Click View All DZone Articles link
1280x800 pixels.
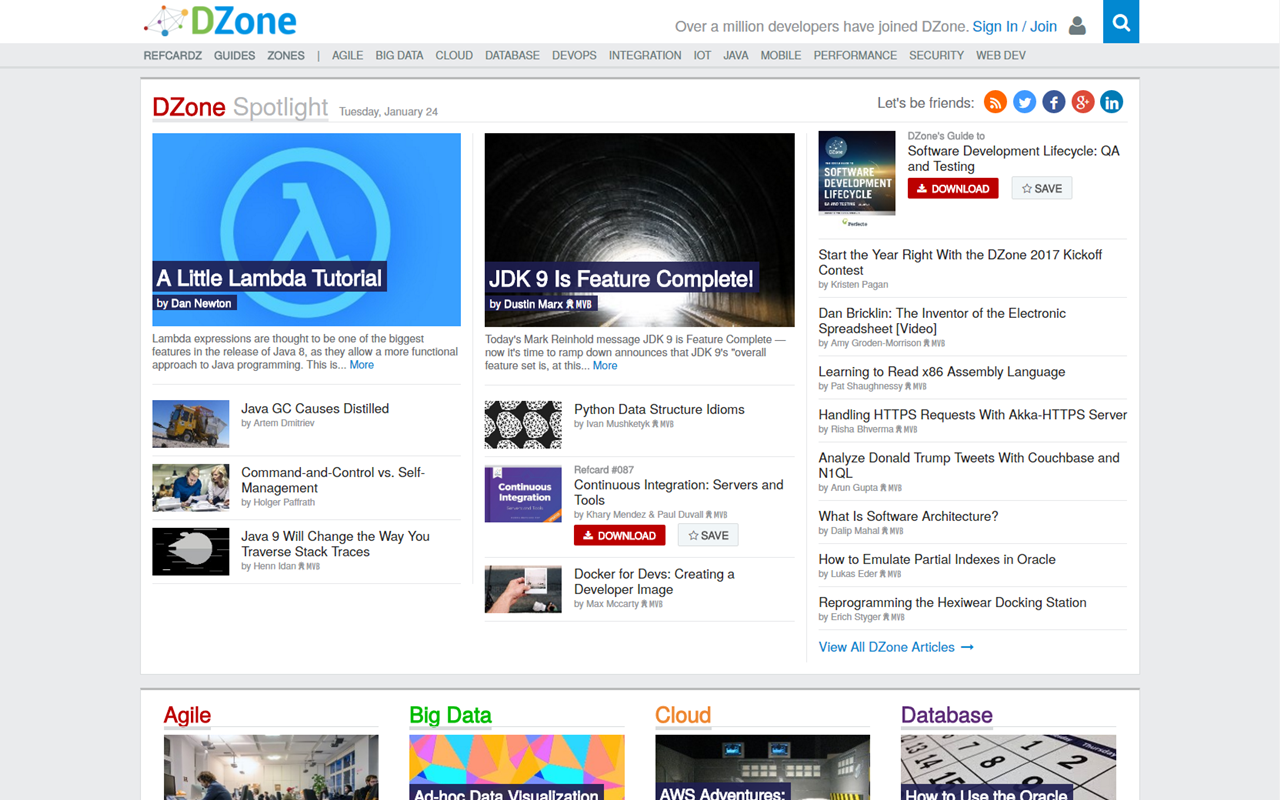coord(896,647)
